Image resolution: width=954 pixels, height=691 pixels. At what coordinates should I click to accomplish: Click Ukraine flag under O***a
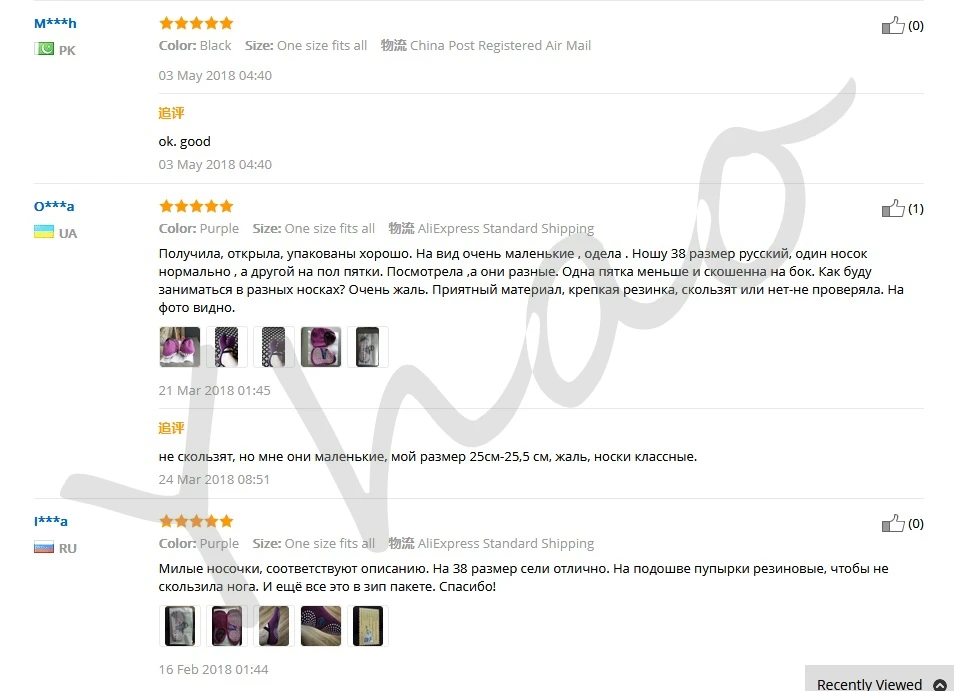44,232
